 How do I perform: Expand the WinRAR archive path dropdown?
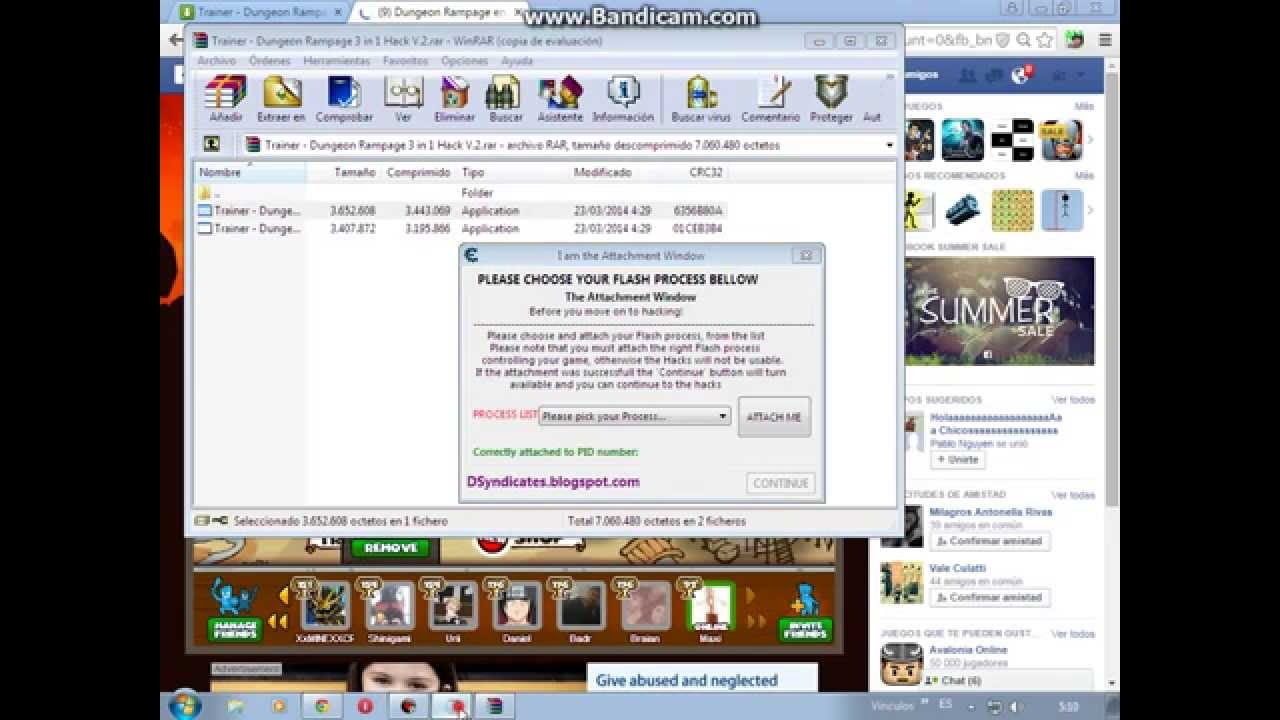coord(889,145)
